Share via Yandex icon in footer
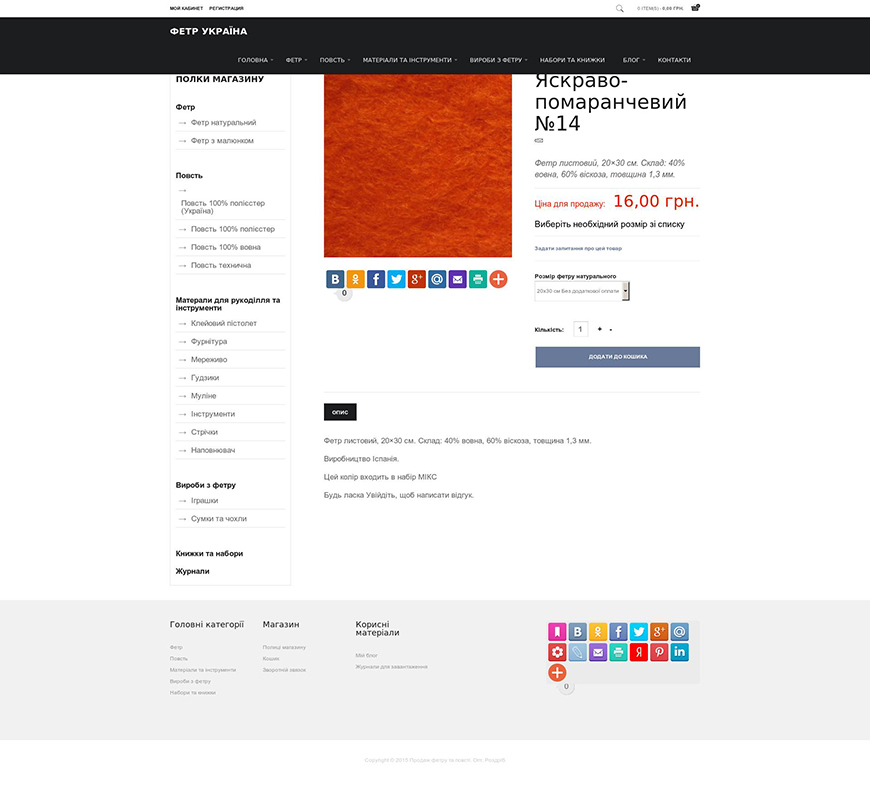 (x=639, y=652)
